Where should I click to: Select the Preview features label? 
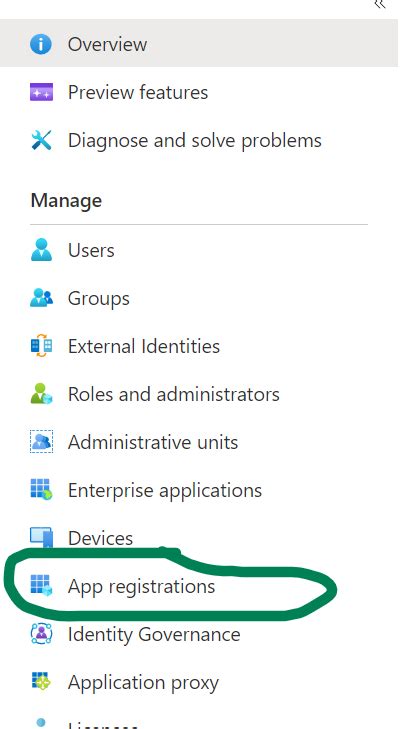[x=138, y=92]
